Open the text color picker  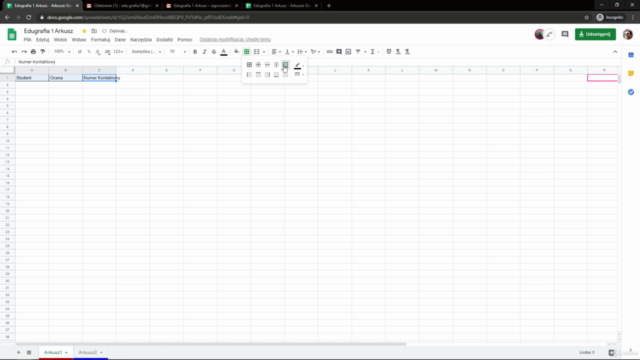(x=224, y=52)
